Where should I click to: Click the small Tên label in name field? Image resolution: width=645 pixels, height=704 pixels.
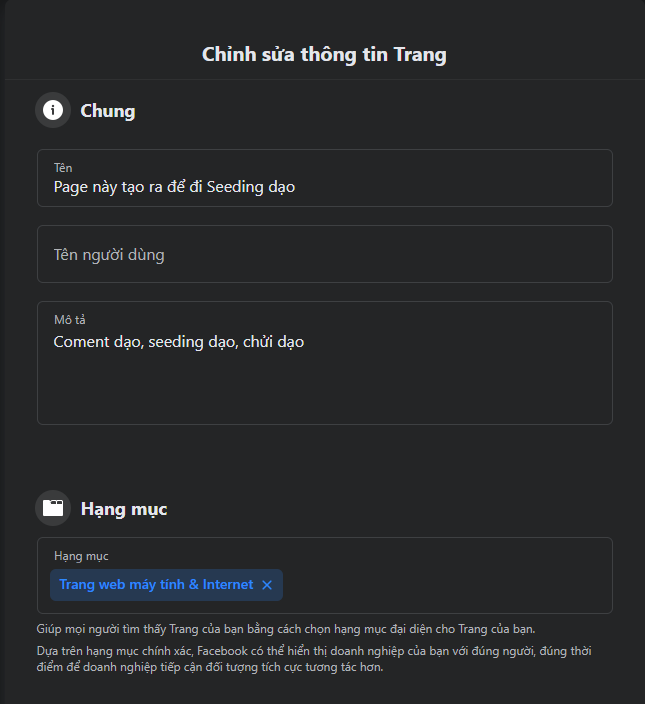(x=63, y=168)
